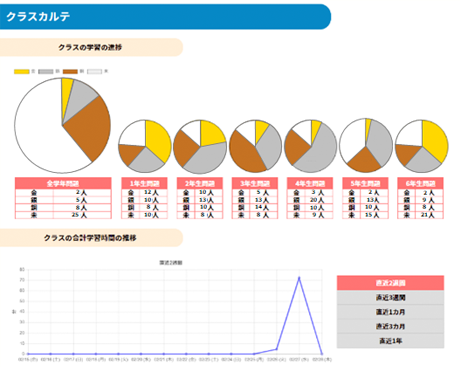Click the 9人 silver cell in 6年生問題 table
This screenshot has height=368, width=460.
[429, 200]
